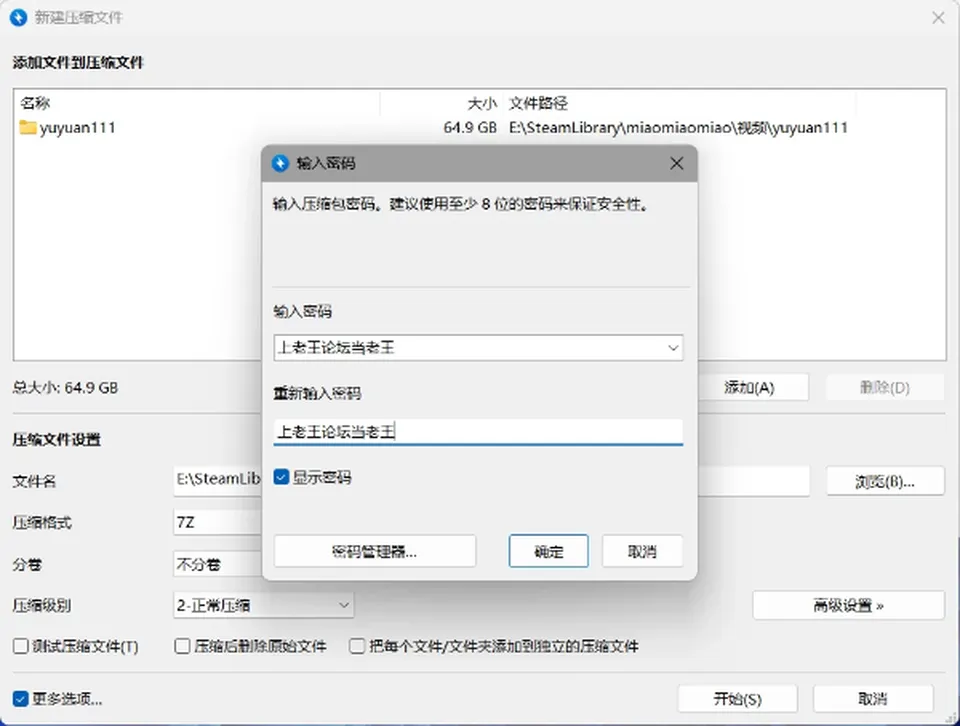Uncheck the 显示密码 checkbox

(281, 477)
